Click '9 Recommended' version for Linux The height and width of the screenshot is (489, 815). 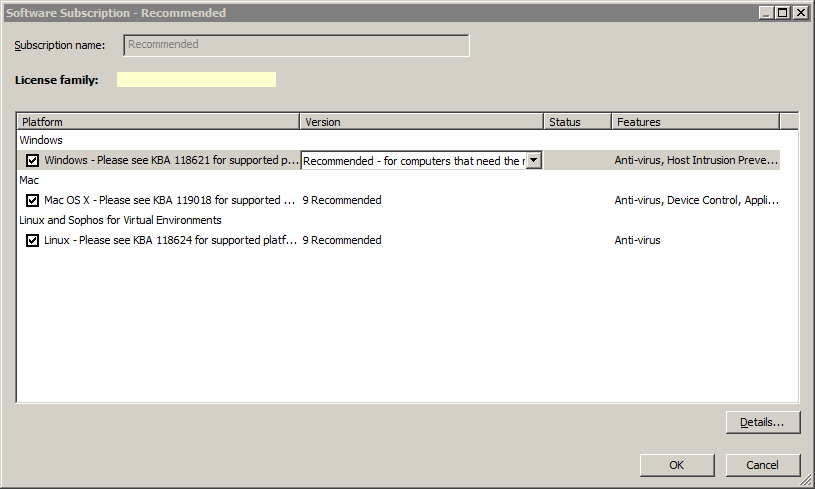(342, 240)
